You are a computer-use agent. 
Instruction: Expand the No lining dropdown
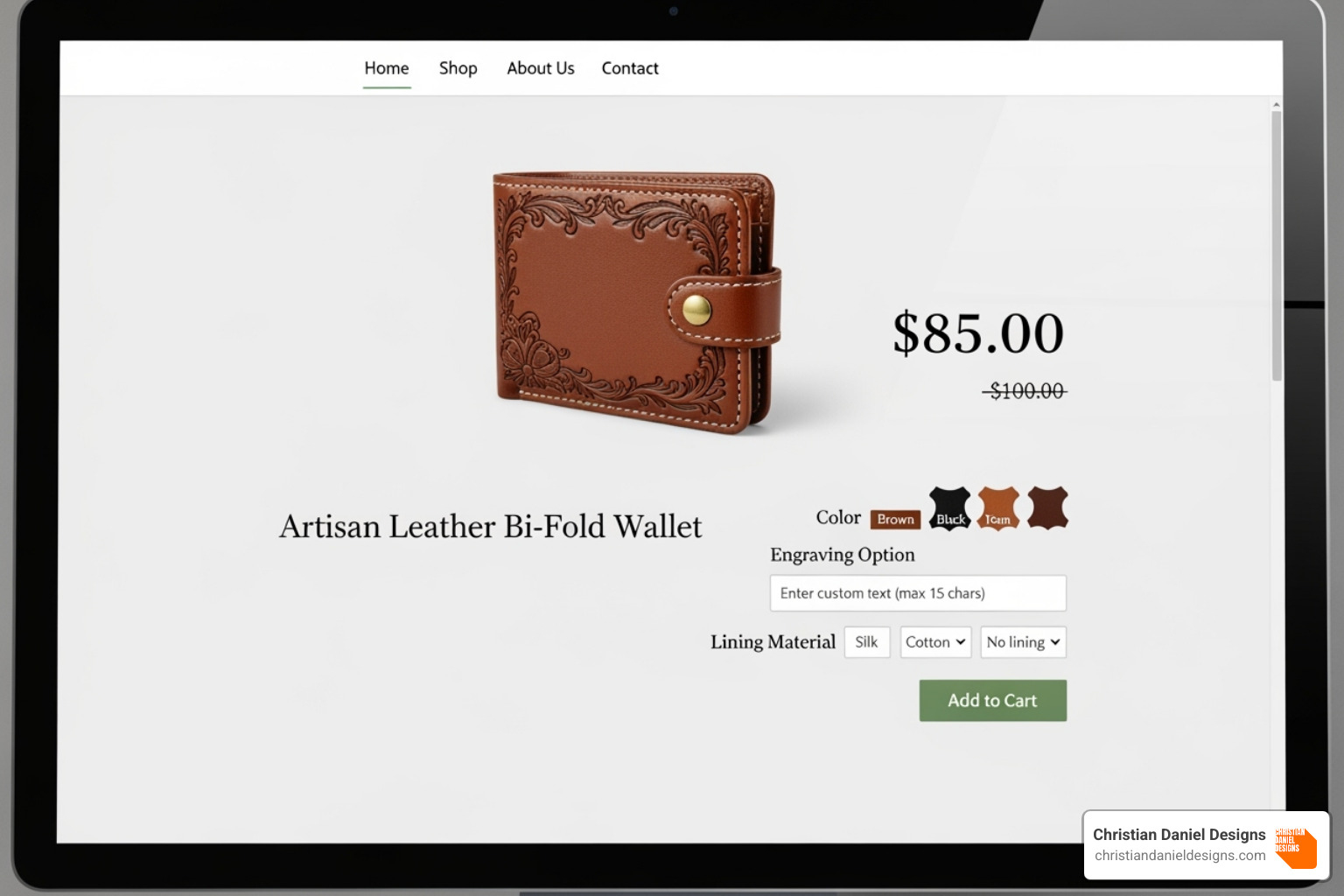point(1023,642)
